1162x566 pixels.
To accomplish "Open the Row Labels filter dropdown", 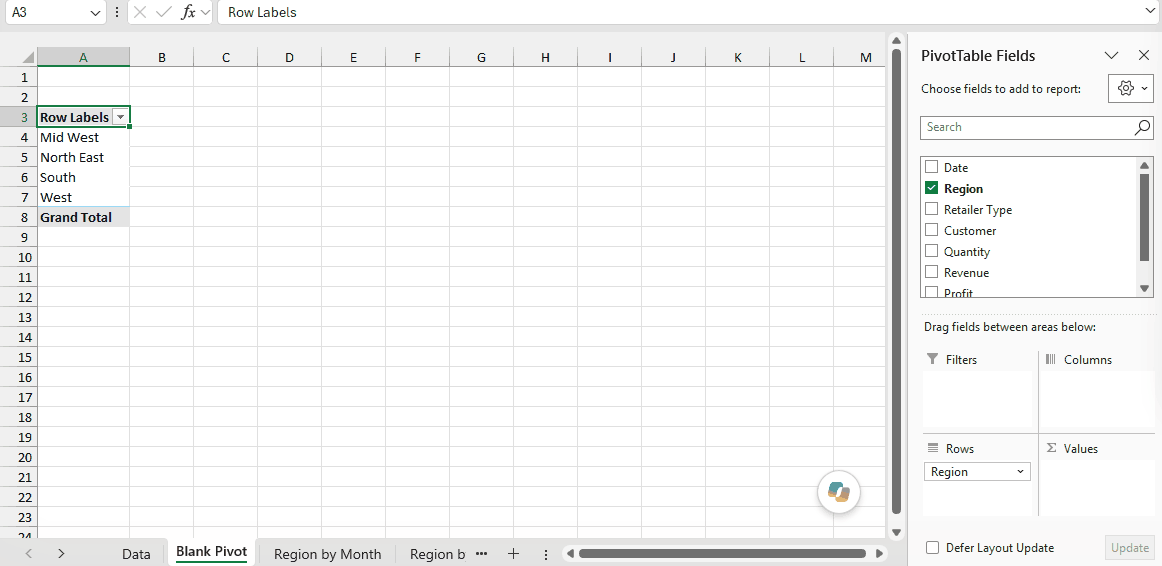I will [x=120, y=118].
